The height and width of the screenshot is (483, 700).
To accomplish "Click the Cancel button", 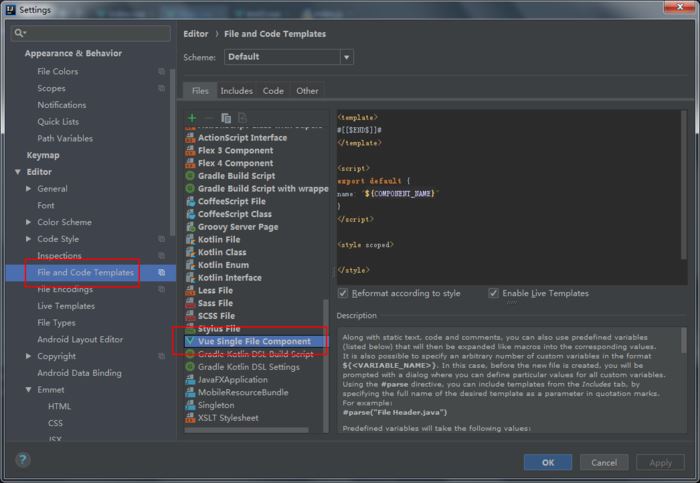I will (x=604, y=462).
